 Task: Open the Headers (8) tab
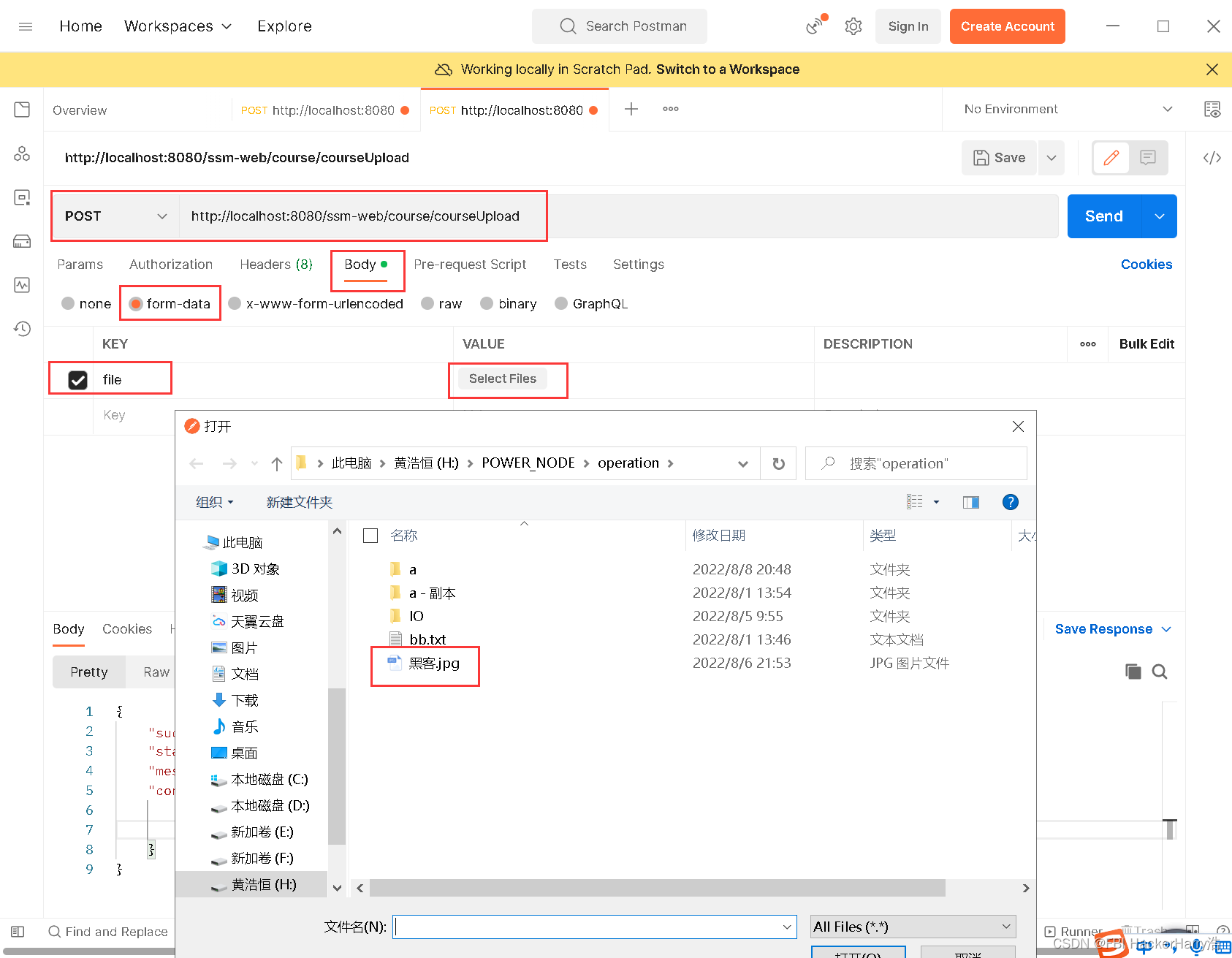[276, 265]
